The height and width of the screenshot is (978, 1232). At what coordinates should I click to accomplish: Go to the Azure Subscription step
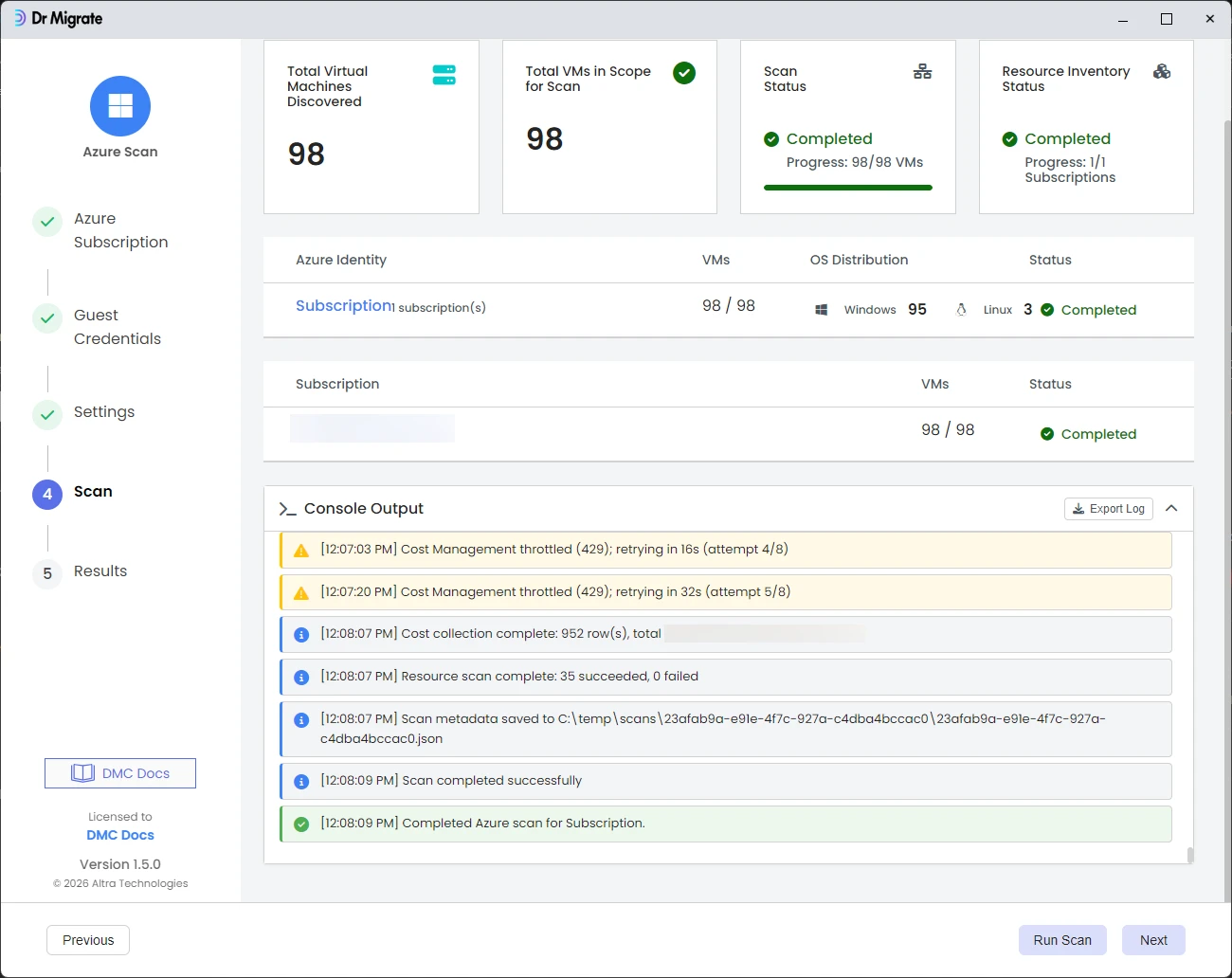click(121, 230)
